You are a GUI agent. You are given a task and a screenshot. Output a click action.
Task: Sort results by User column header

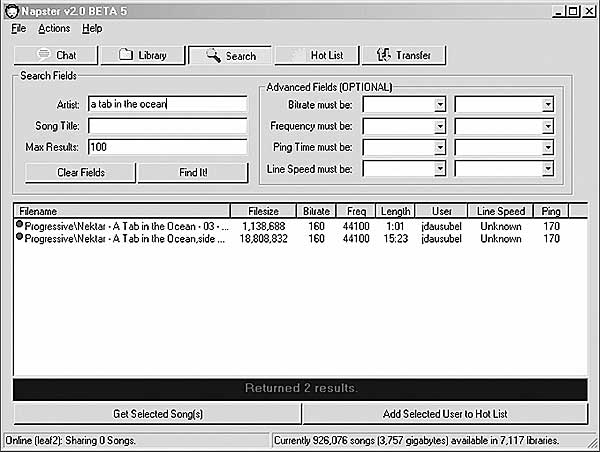point(442,211)
